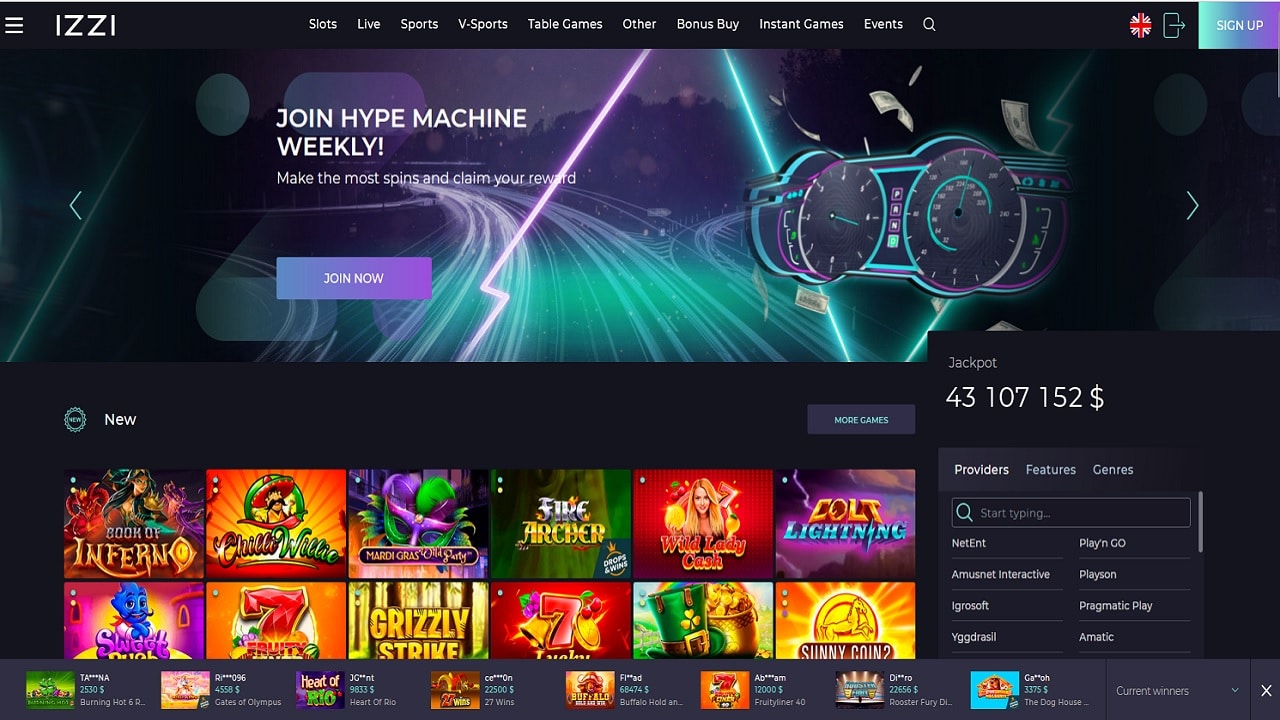Click the login door icon

pyautogui.click(x=1174, y=25)
